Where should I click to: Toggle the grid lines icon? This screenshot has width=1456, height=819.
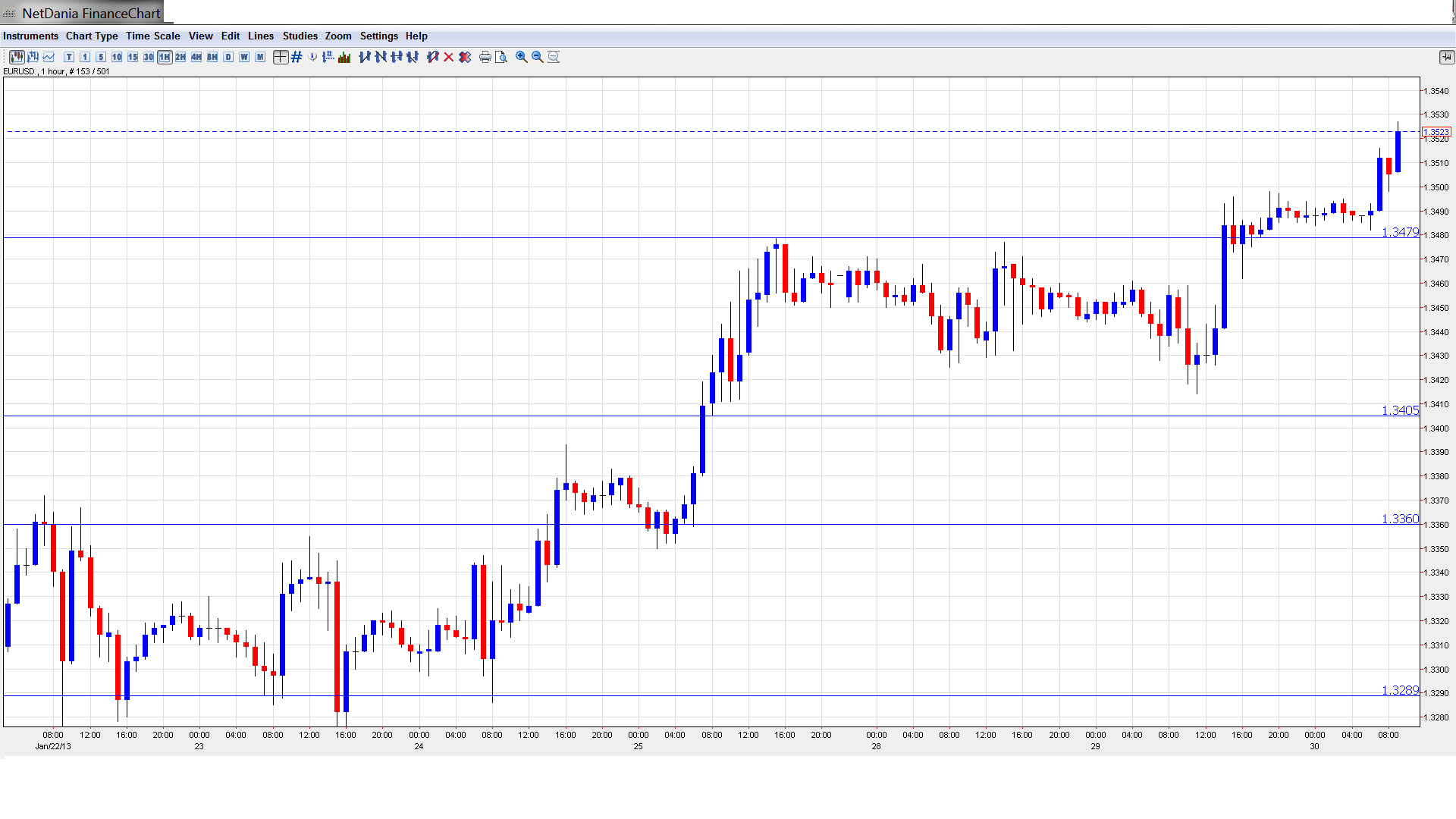click(297, 57)
